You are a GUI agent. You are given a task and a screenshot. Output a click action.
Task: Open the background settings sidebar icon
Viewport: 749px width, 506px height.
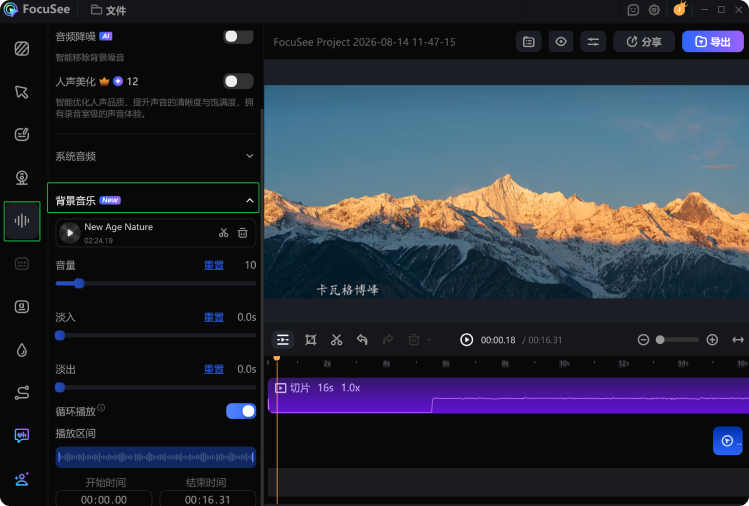point(22,49)
